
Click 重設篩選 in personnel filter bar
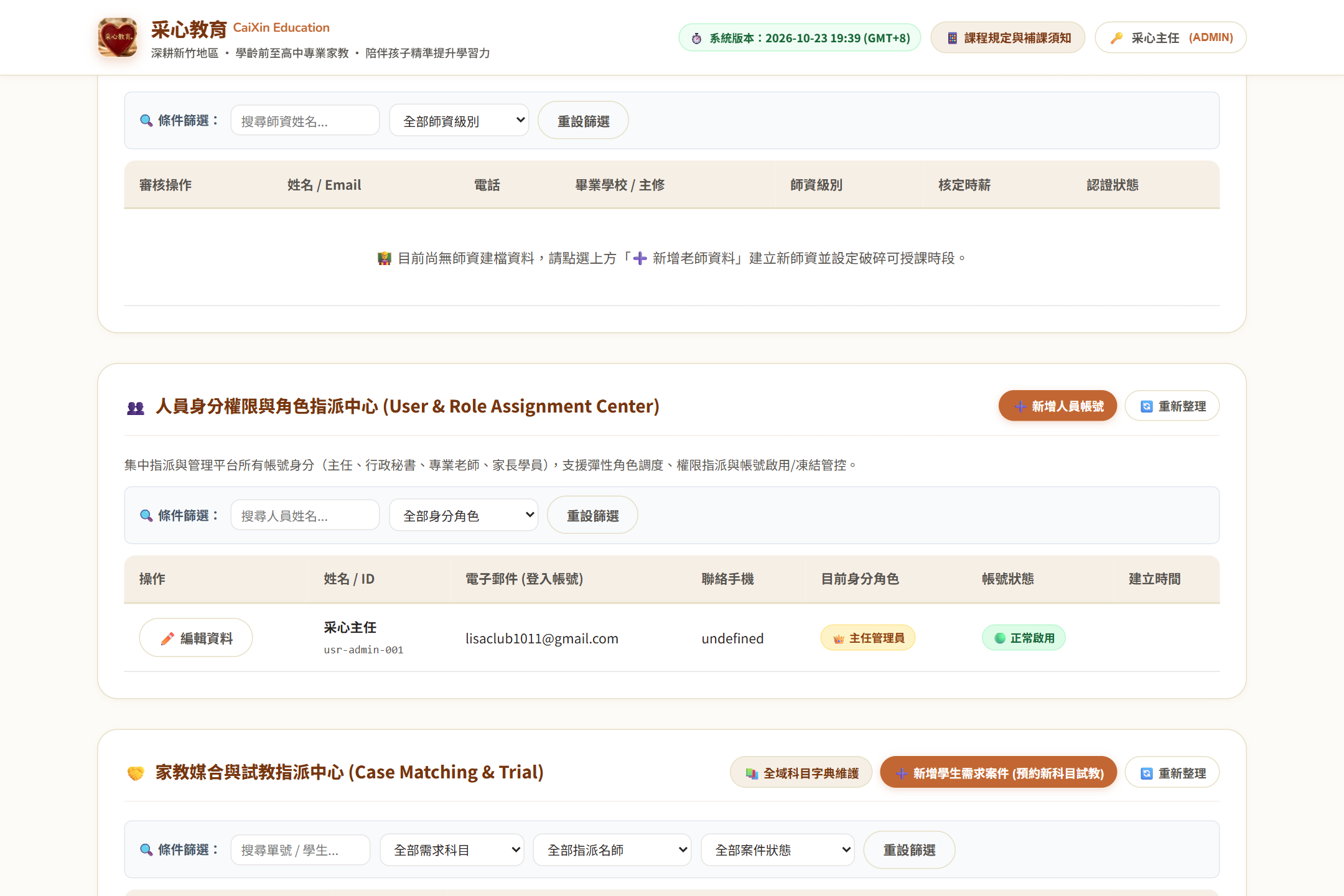pyautogui.click(x=592, y=515)
